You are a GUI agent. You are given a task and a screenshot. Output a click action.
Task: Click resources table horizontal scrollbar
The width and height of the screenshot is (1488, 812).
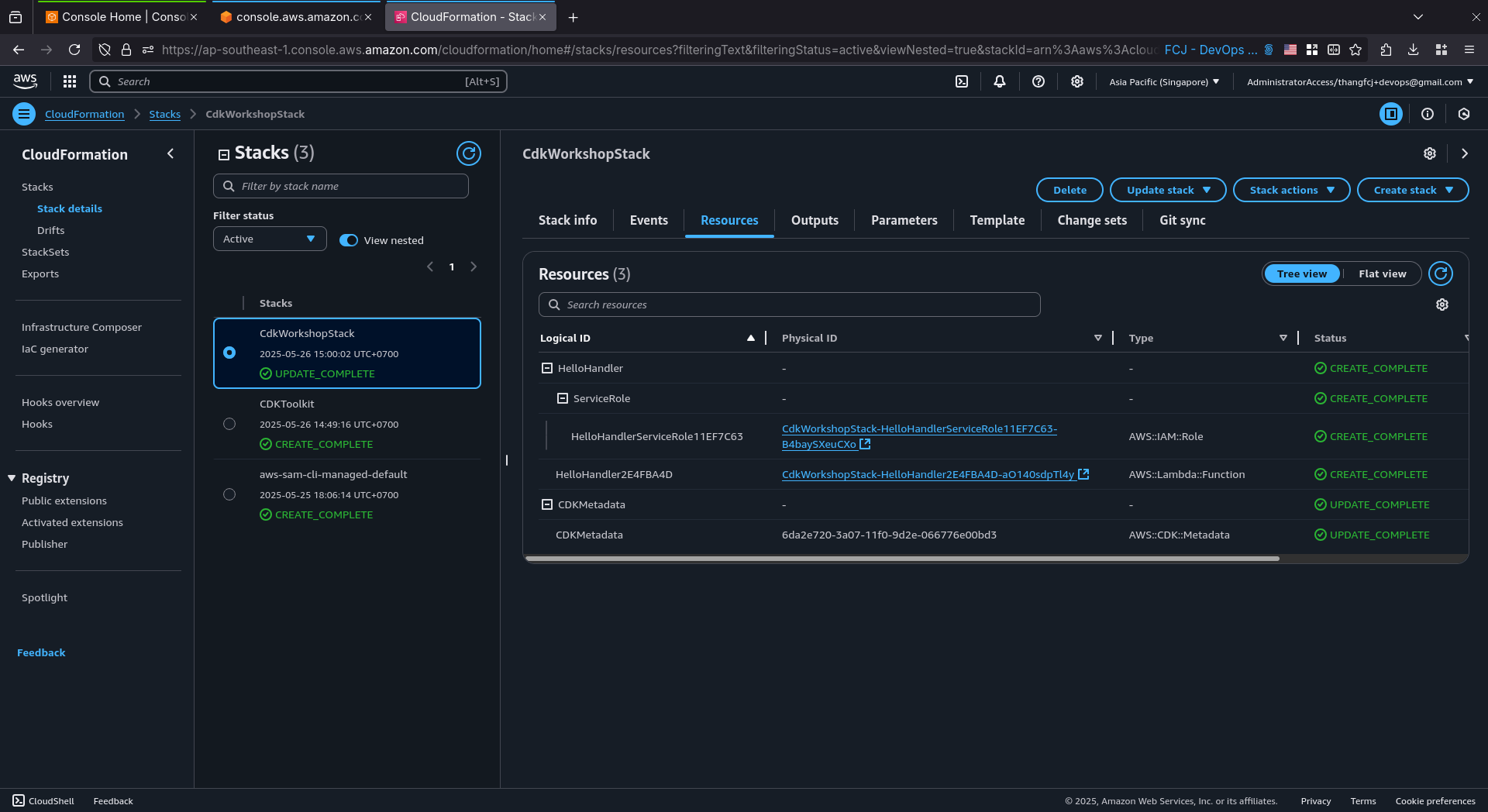click(902, 558)
